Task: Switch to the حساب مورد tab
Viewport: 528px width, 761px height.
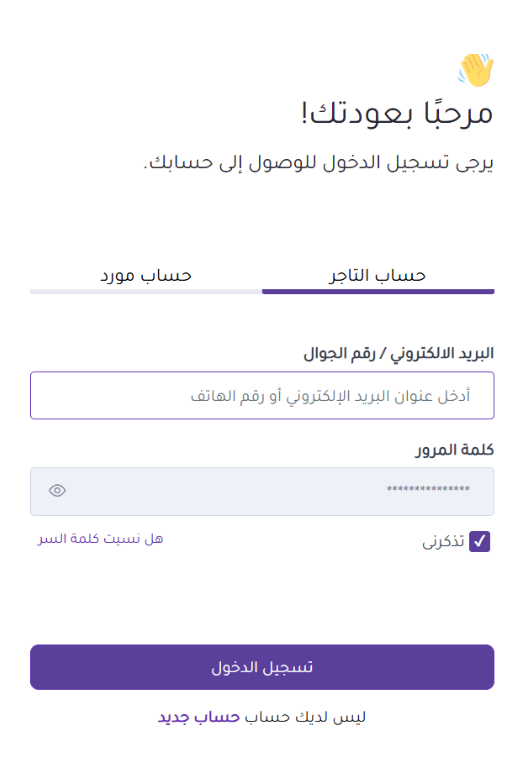Action: pyautogui.click(x=146, y=276)
